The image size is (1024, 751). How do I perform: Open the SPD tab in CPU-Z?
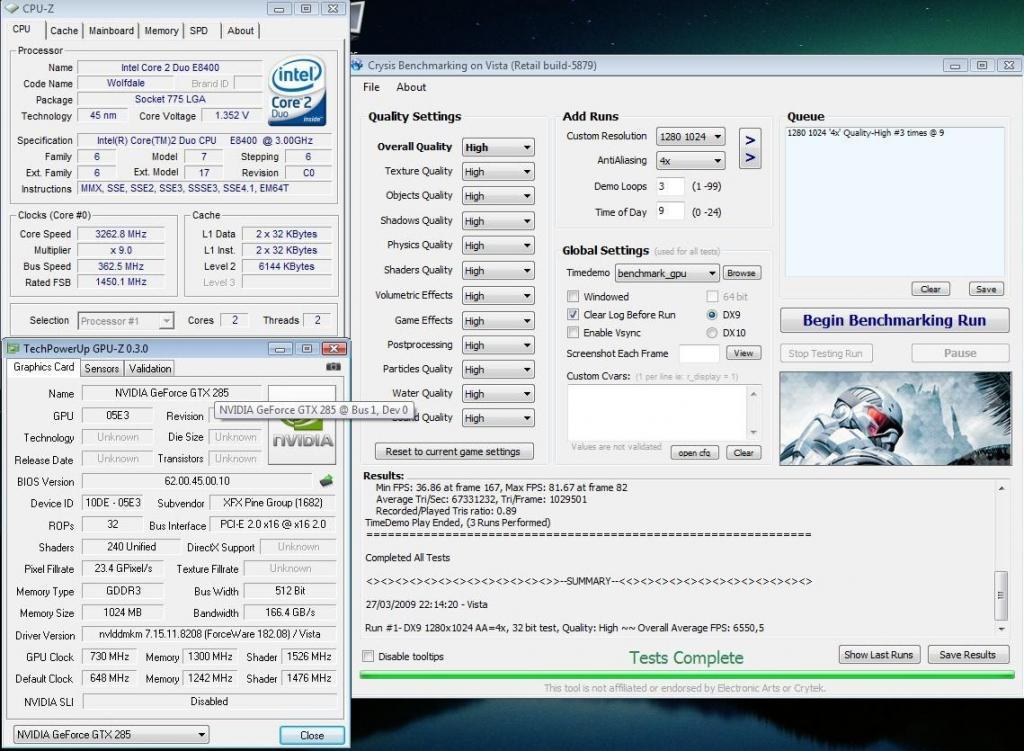[199, 31]
